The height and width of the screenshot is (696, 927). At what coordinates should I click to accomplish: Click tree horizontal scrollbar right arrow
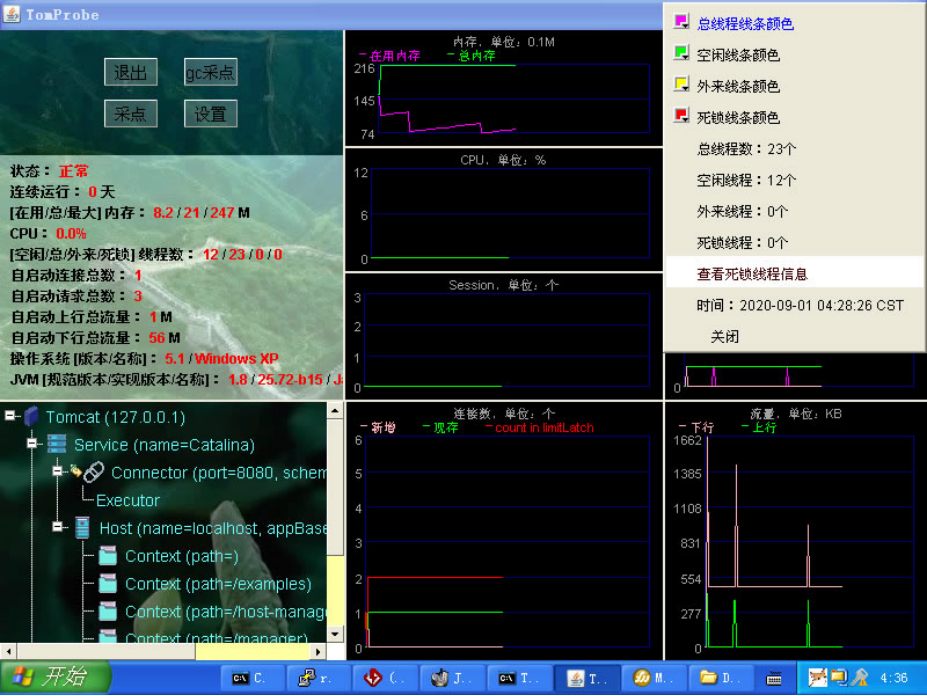(x=318, y=652)
